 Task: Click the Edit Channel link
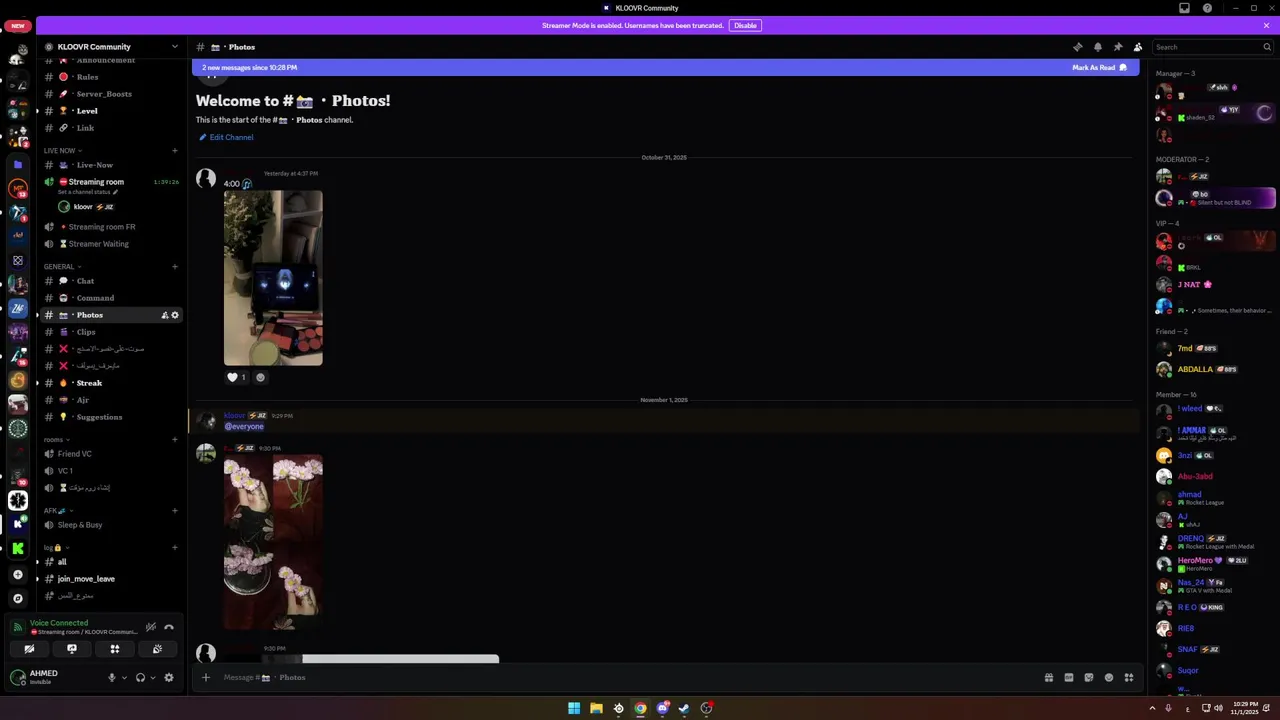coord(226,137)
